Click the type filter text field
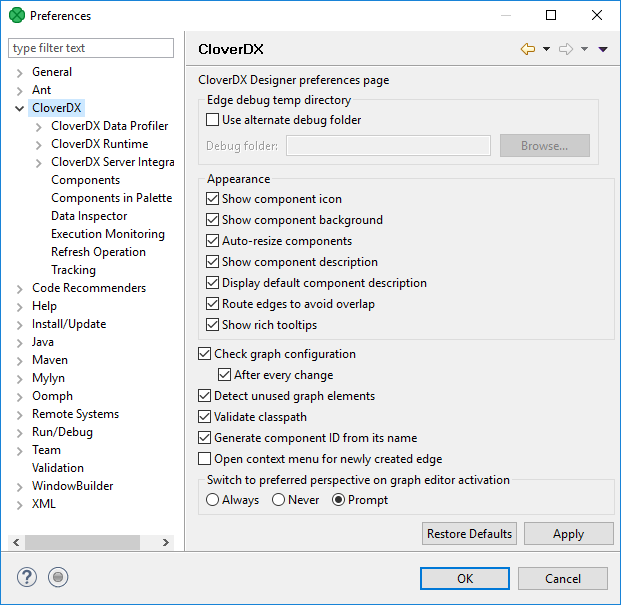The width and height of the screenshot is (621, 605). click(91, 48)
